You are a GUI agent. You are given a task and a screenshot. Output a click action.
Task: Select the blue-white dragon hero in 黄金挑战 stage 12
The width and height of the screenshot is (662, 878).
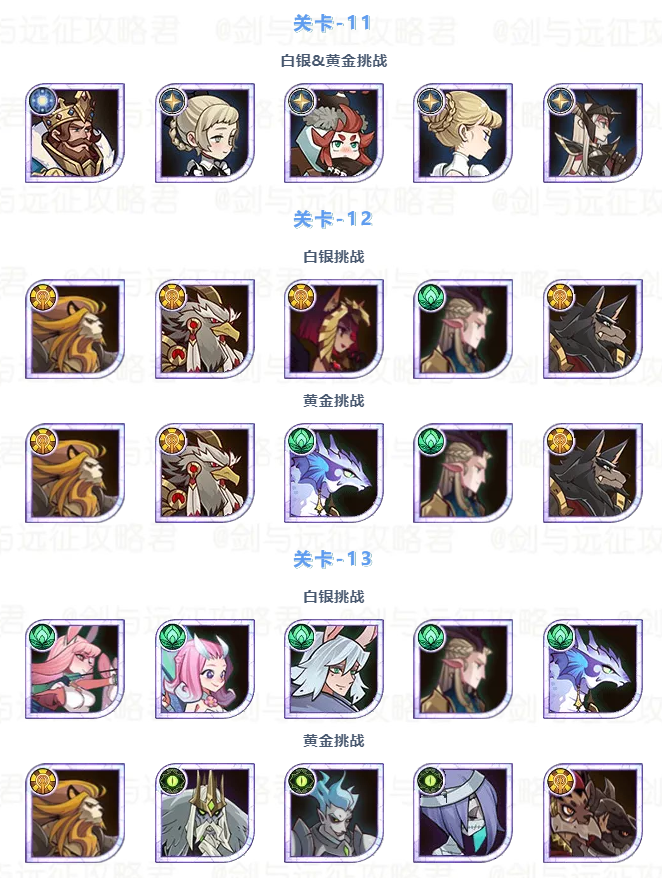point(334,473)
